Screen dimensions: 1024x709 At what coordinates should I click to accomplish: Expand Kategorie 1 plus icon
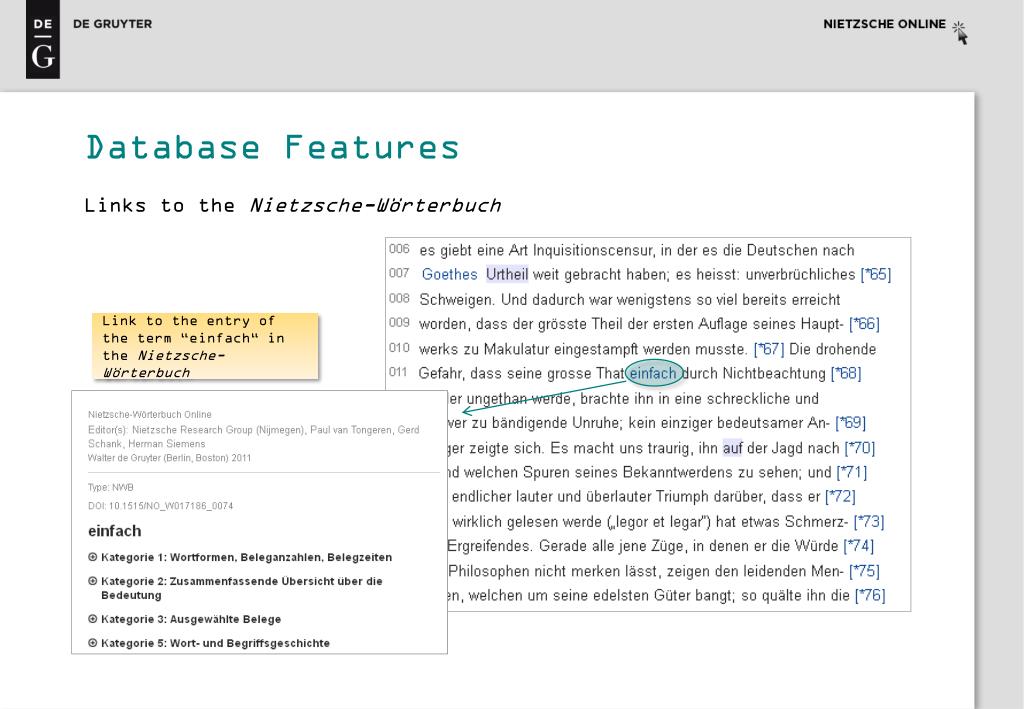[x=93, y=557]
